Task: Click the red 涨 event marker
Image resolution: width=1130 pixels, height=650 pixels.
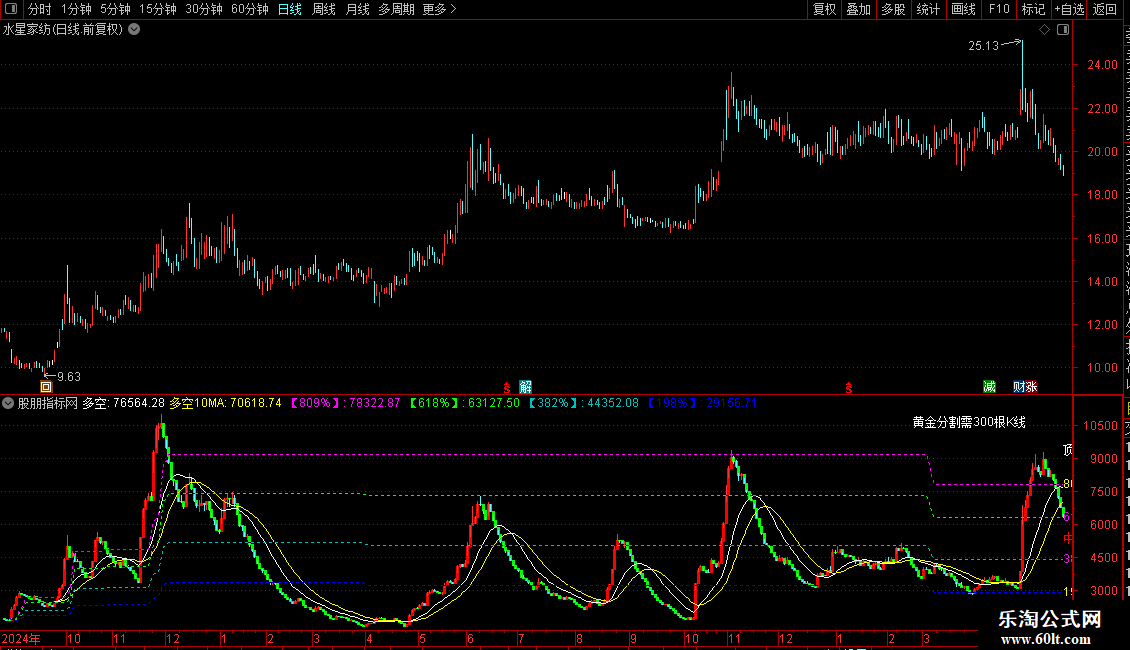Action: click(x=1031, y=387)
